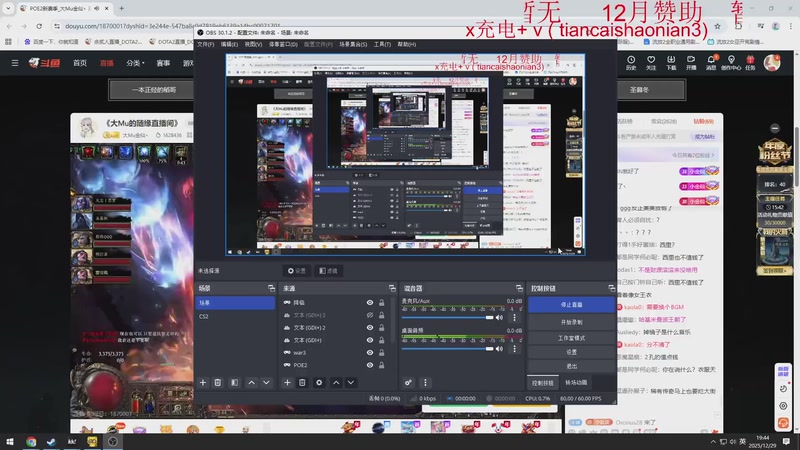800x450 pixels.
Task: Open Douyu 创作中心 icon
Action: [x=731, y=63]
